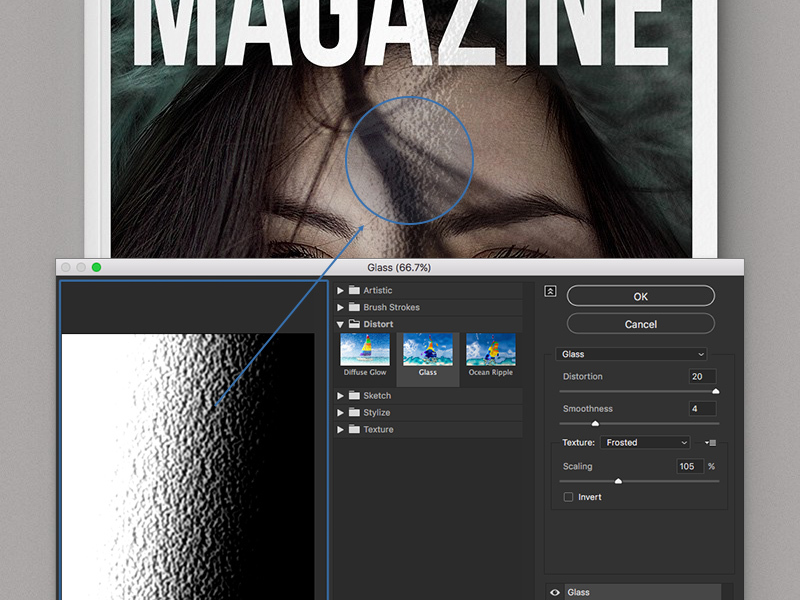Hide the Glass effect layer with the eye icon
Image resolution: width=800 pixels, height=600 pixels.
pos(555,592)
